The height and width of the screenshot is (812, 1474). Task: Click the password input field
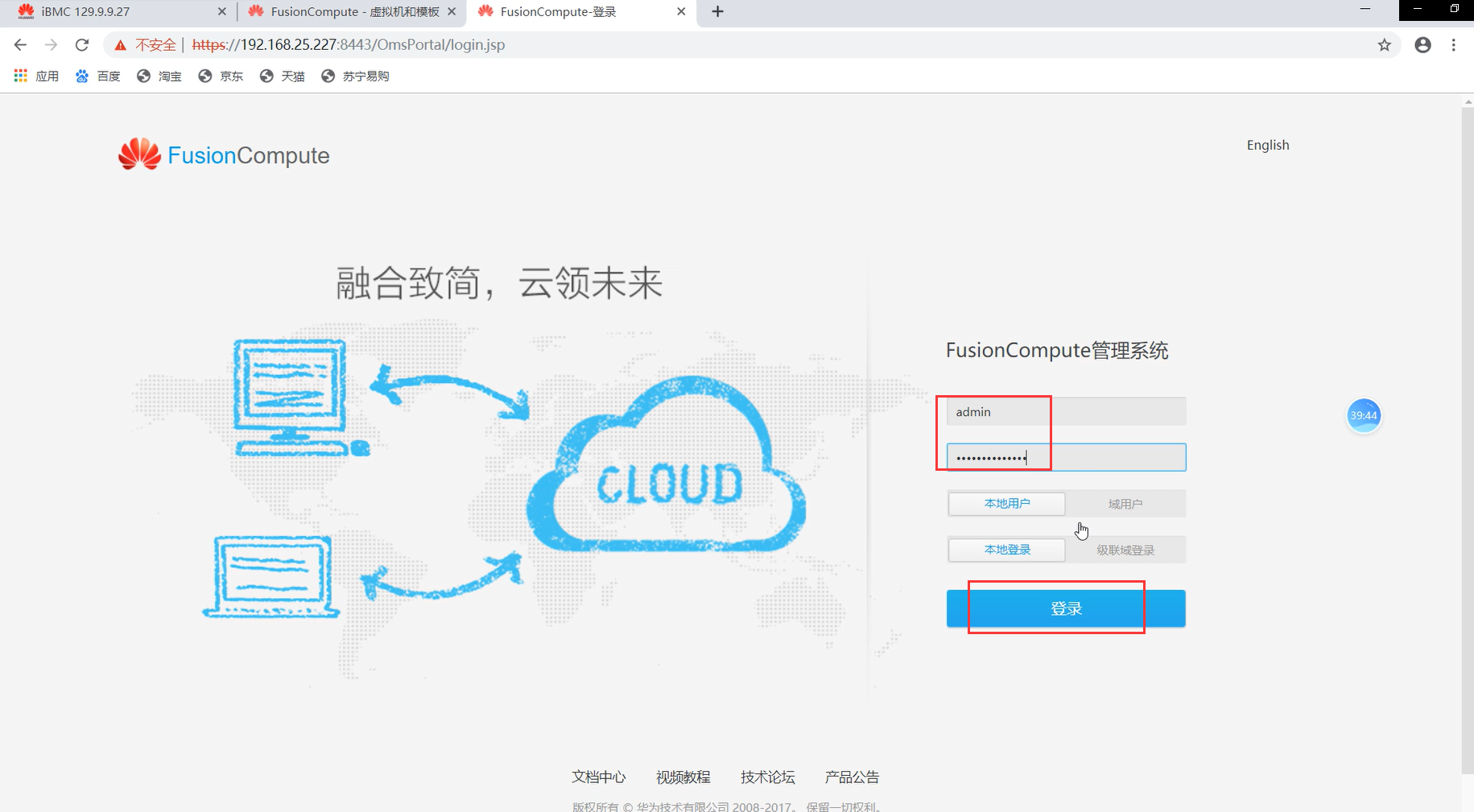click(1066, 457)
